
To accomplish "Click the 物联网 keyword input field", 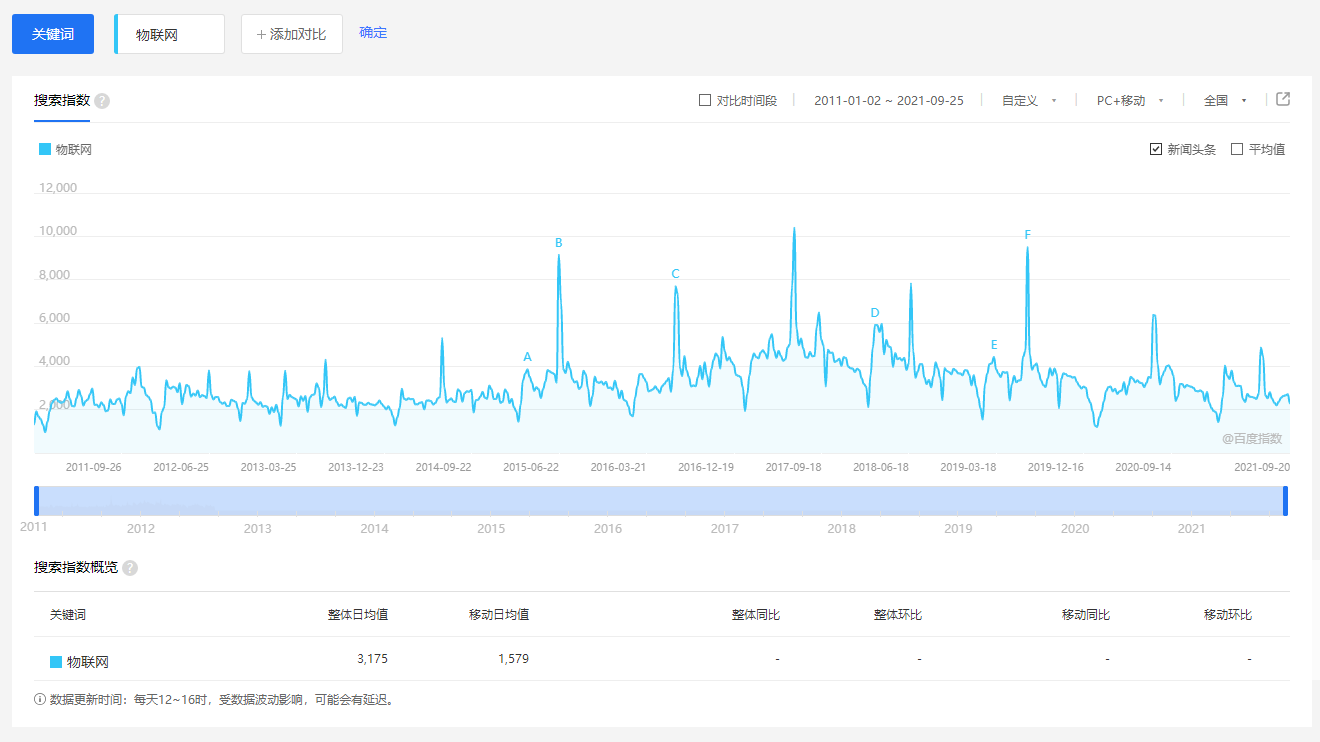I will coord(170,34).
